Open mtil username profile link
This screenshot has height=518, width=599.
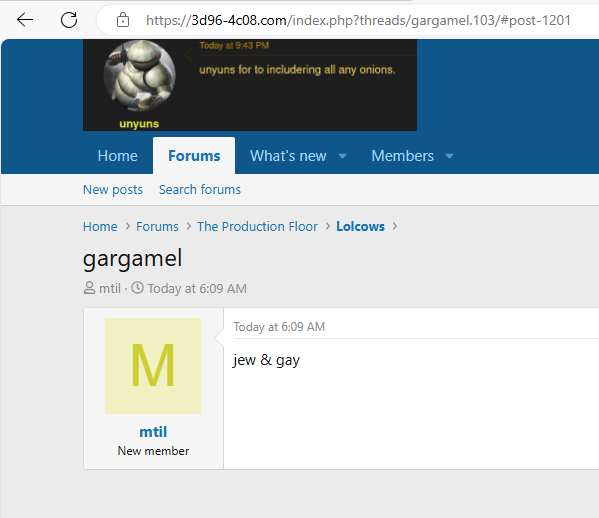pos(153,432)
